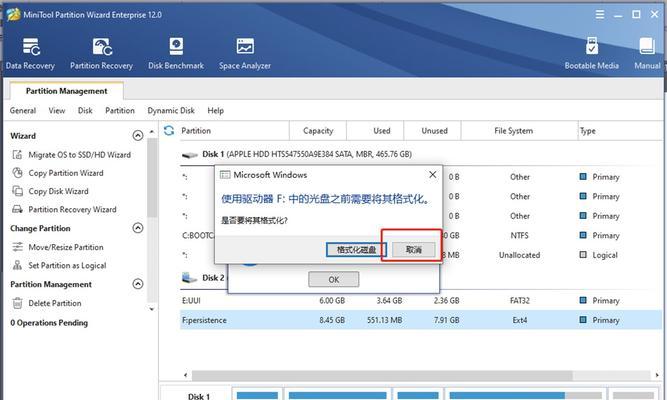The width and height of the screenshot is (667, 400).
Task: Select the E:UUI partition row
Action: click(x=421, y=300)
